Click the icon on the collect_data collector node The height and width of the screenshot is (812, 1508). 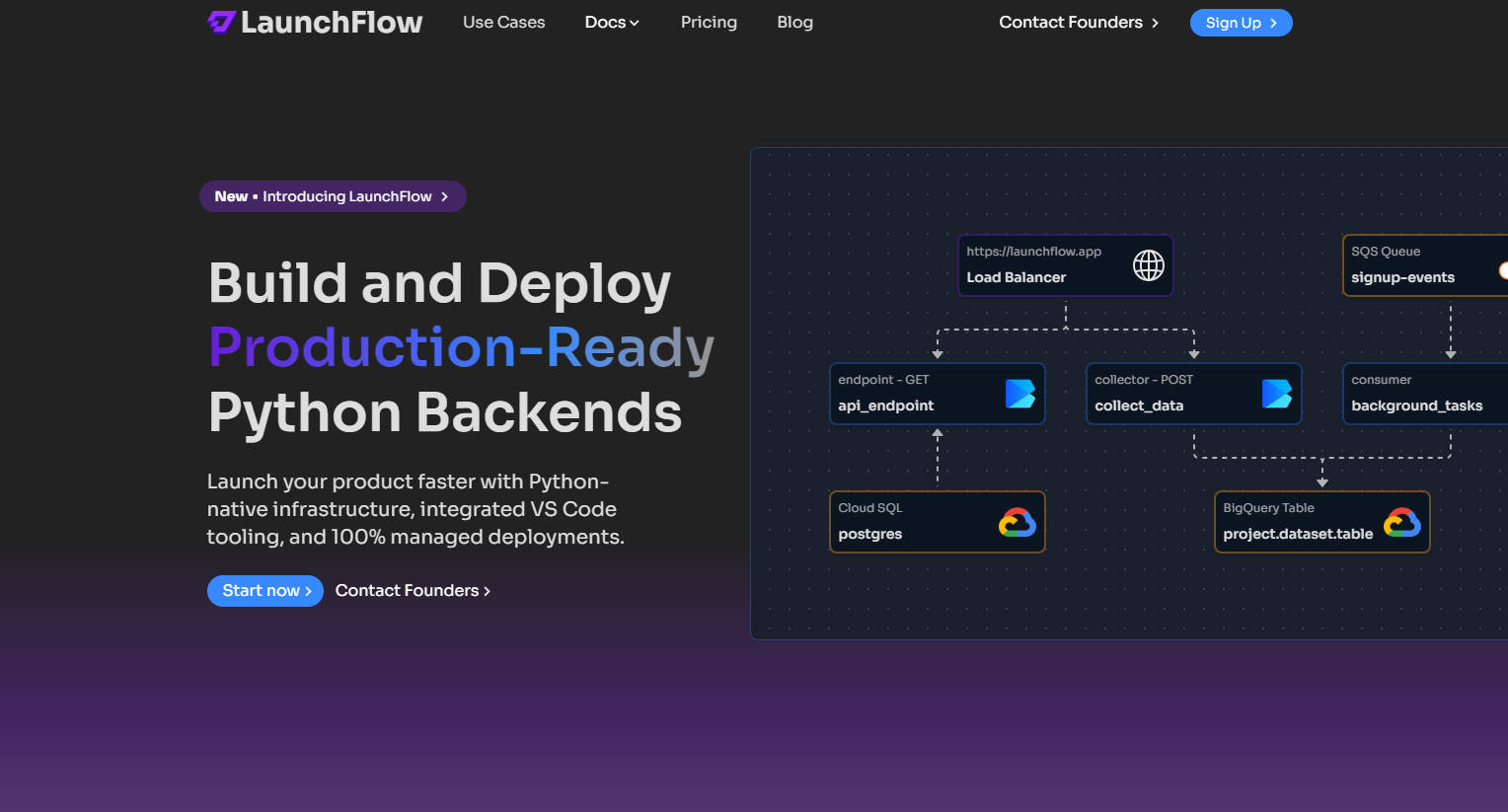[x=1278, y=394]
